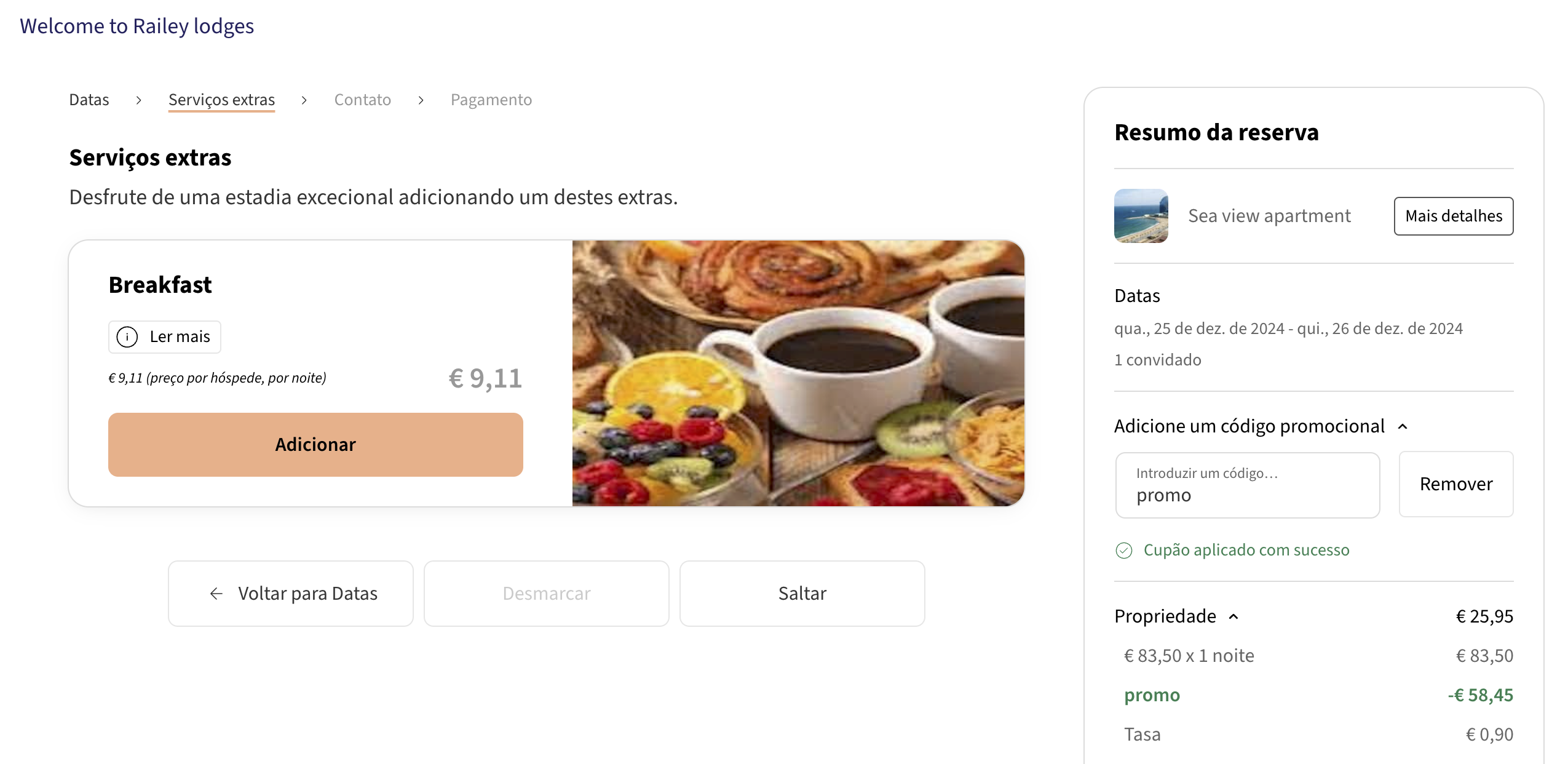Viewport: 1568px width, 764px height.
Task: Click the back arrow icon for Datas
Action: [216, 594]
